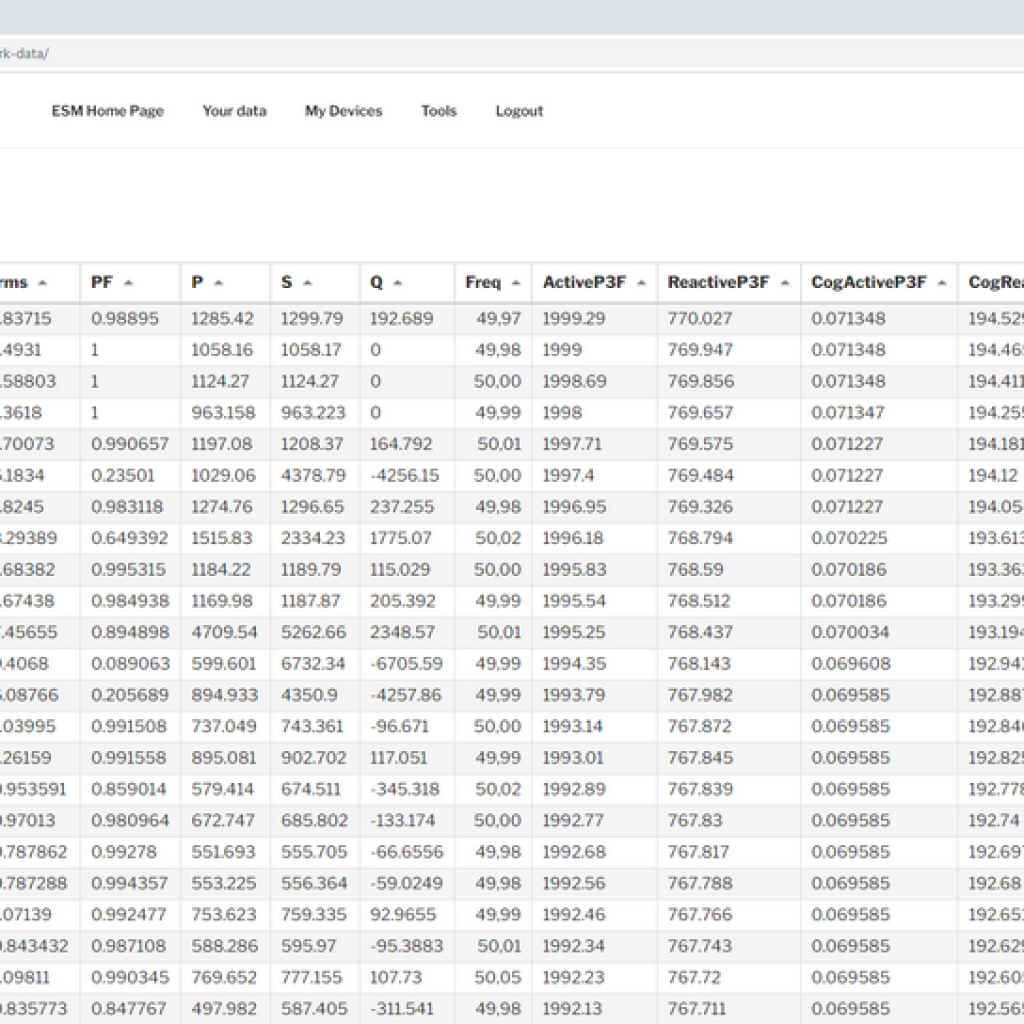Open the ESM Home Page link
The width and height of the screenshot is (1024, 1024).
click(107, 111)
